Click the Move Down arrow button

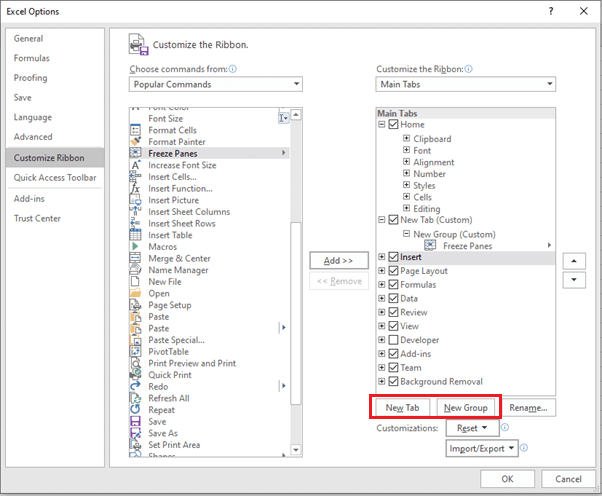pyautogui.click(x=574, y=280)
